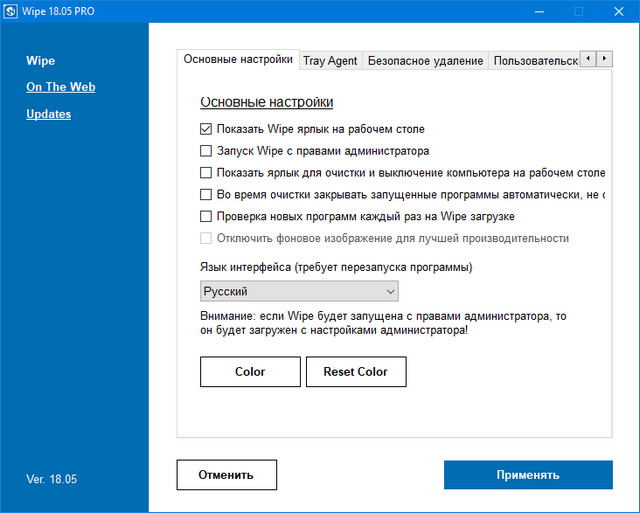This screenshot has height=513, width=640.
Task: Click the Применять apply button
Action: [x=528, y=475]
